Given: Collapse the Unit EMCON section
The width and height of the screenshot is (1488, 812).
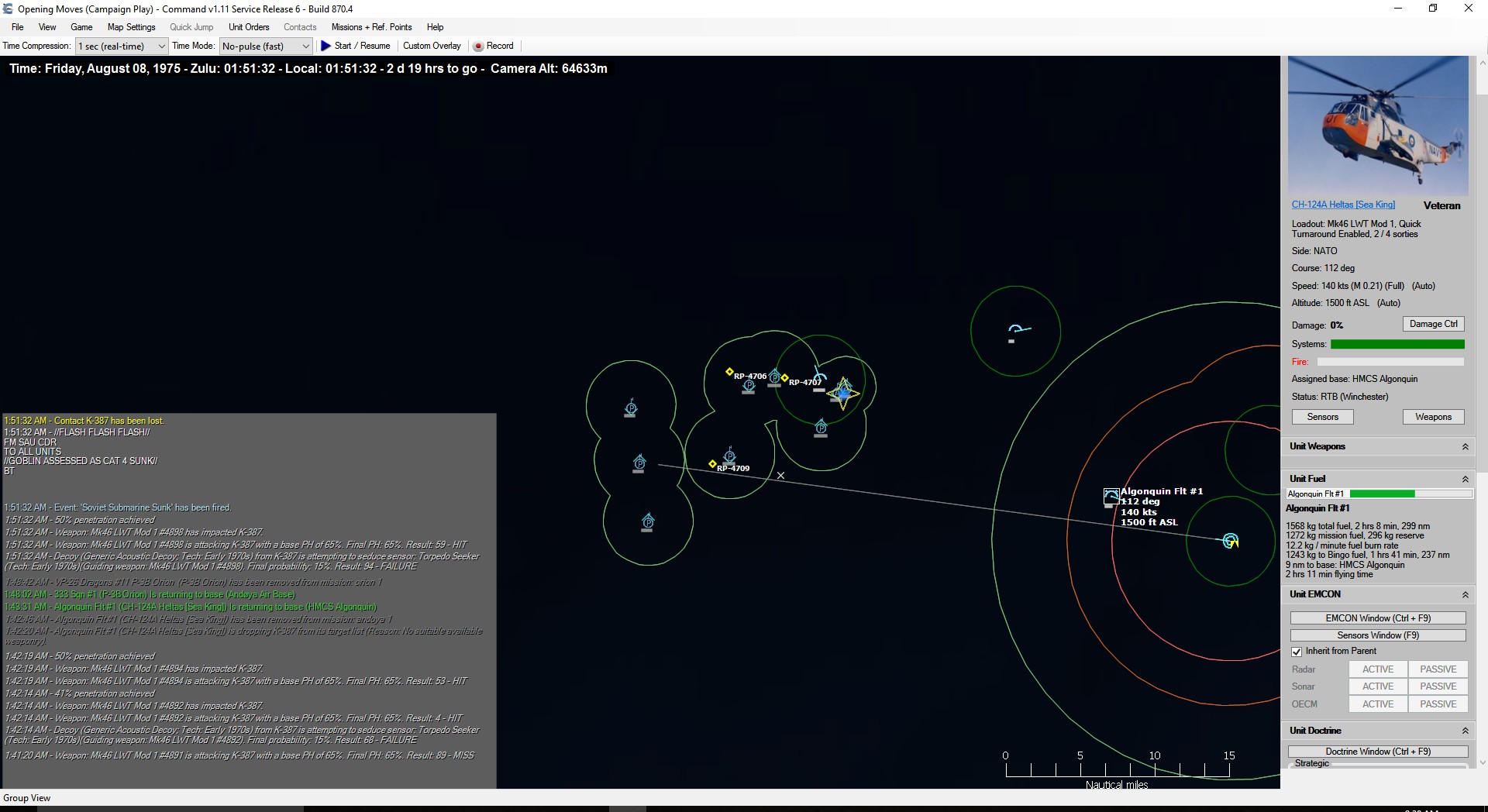Looking at the screenshot, I should [x=1465, y=595].
